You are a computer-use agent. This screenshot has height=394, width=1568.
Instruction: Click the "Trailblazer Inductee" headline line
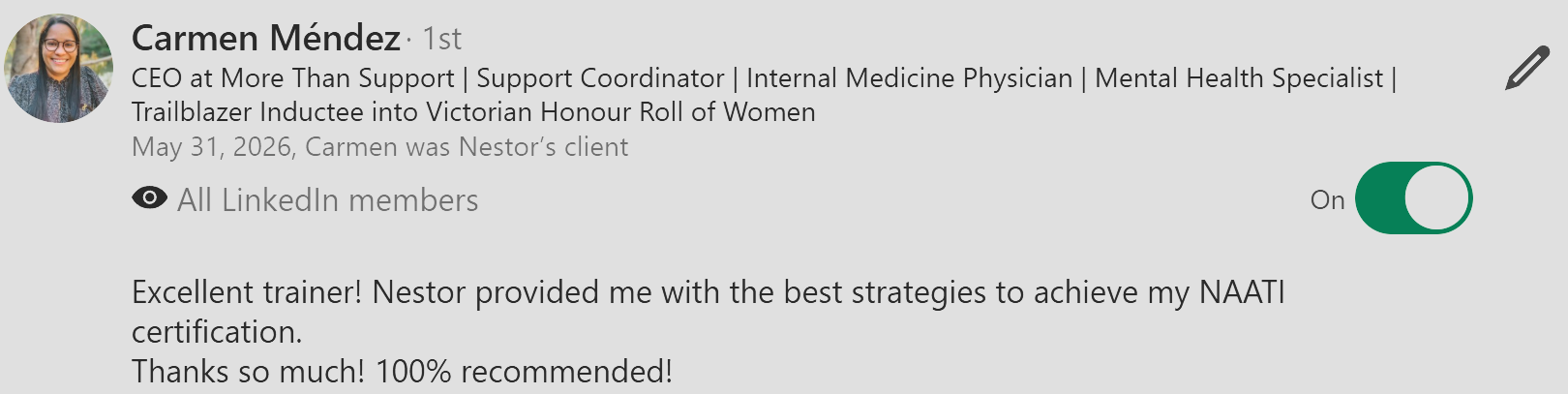[x=473, y=112]
